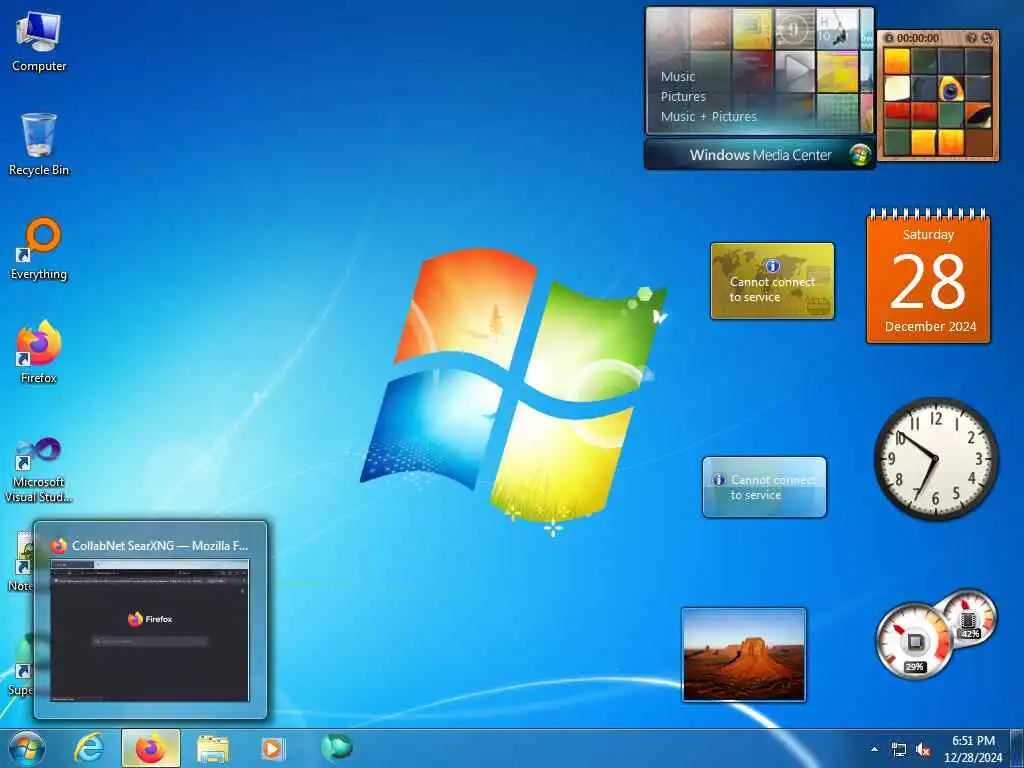Open the taskbar clock showing 6:51 PM

point(973,749)
